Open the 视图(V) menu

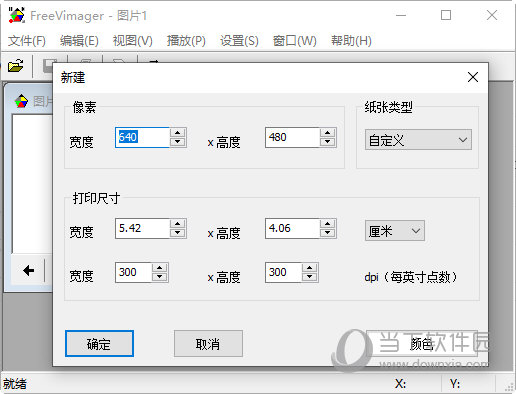pos(133,41)
